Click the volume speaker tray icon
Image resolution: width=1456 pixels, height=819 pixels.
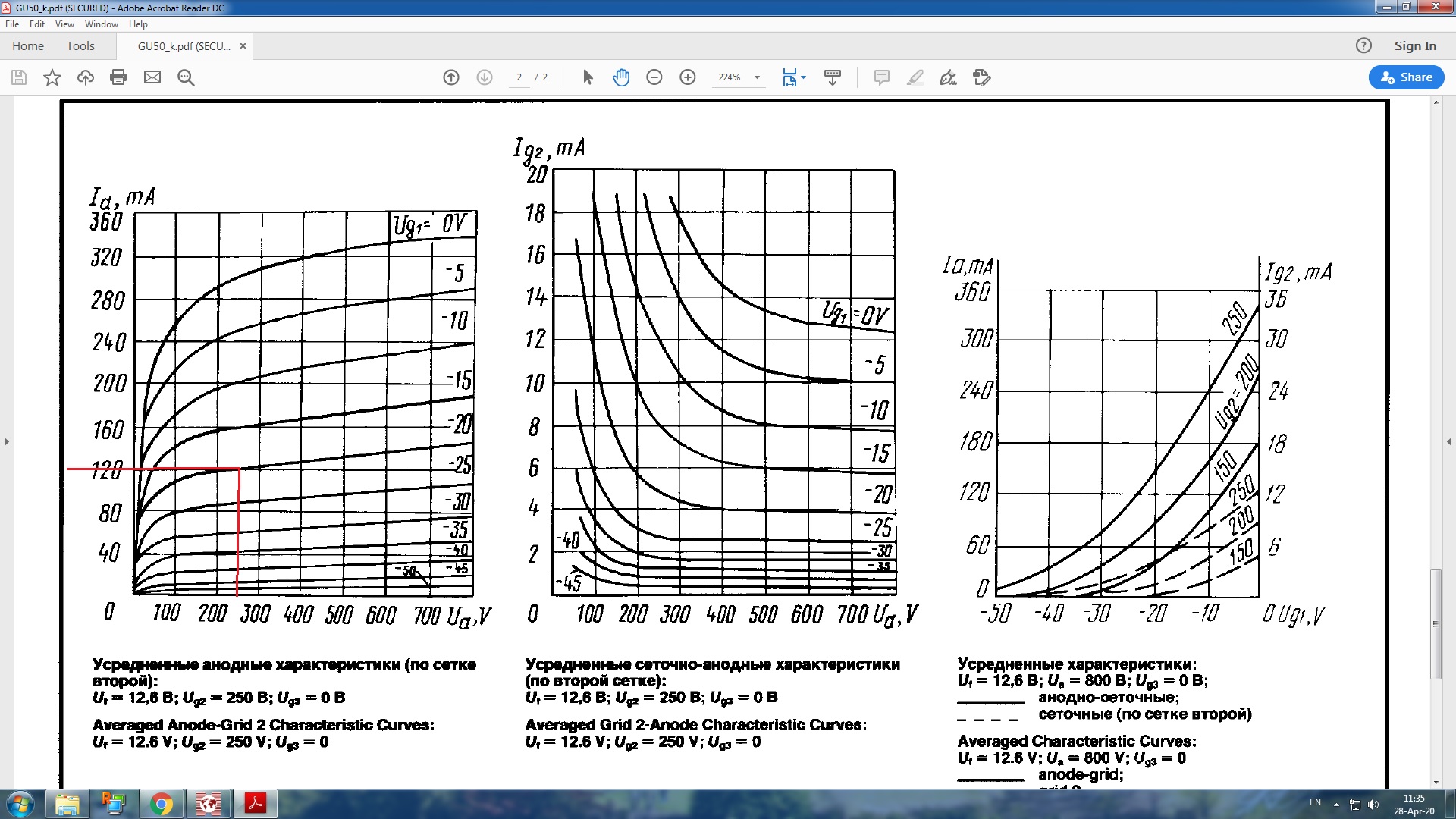coord(1373,805)
